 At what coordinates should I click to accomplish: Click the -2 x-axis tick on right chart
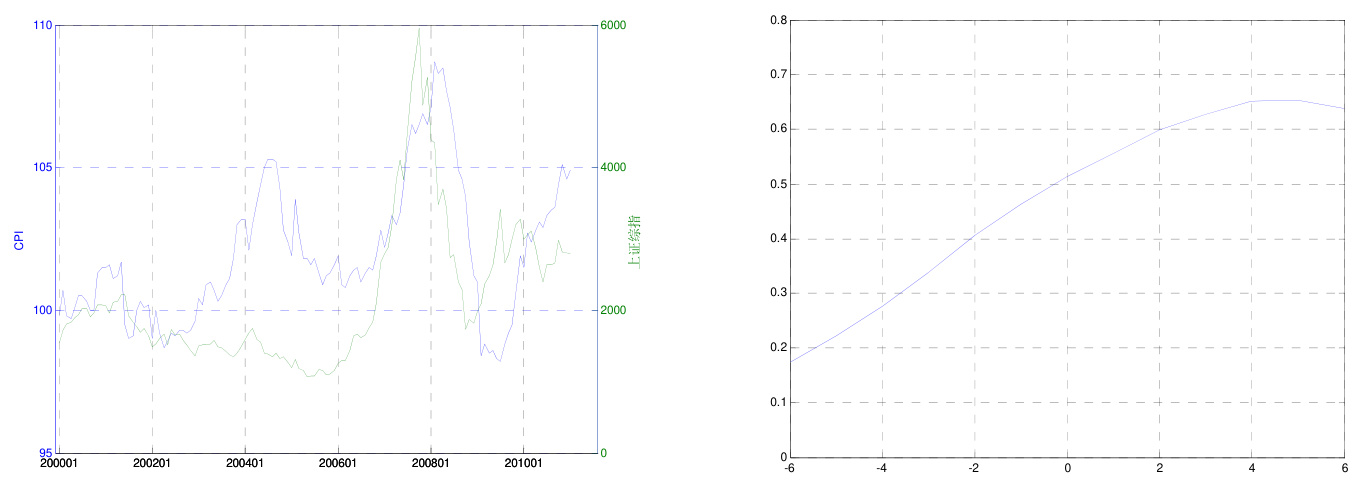coord(975,468)
